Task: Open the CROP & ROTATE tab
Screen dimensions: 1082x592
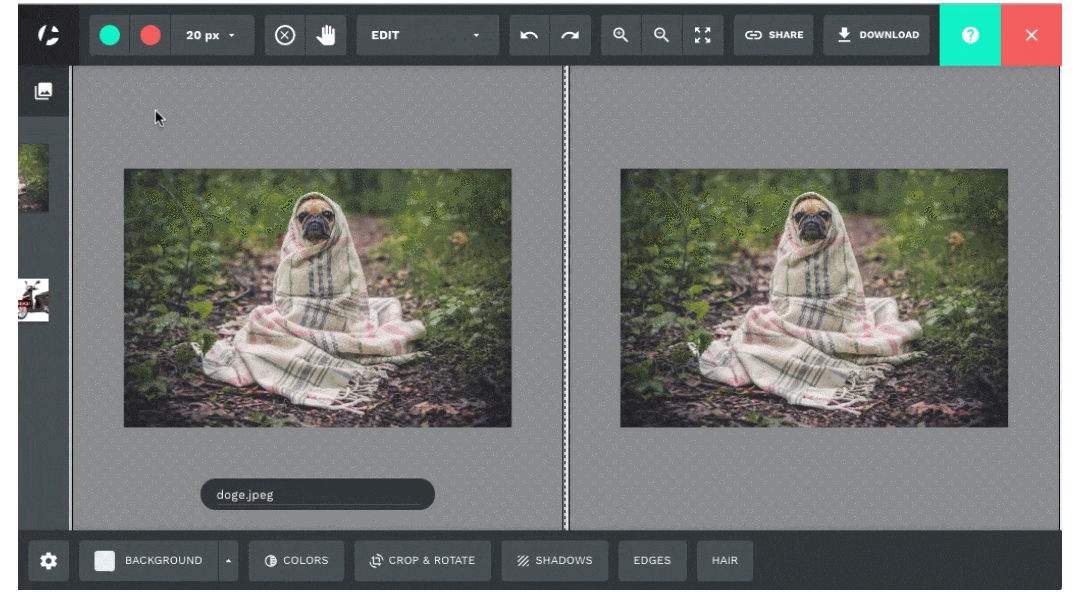Action: point(422,561)
